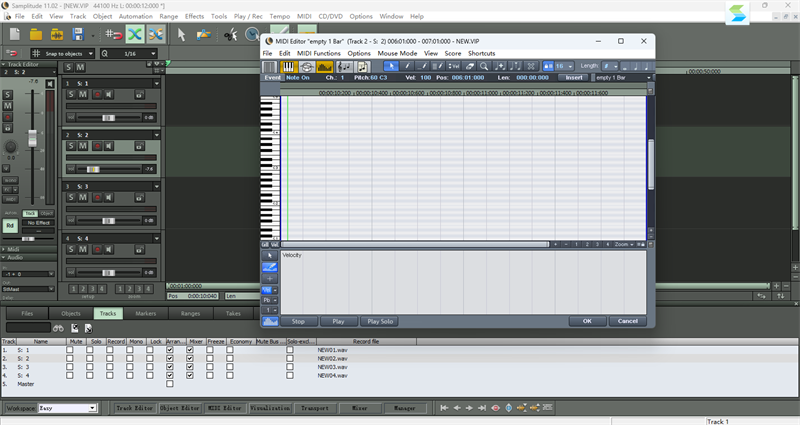Select the arrow pointer tool in main toolbar
This screenshot has width=800, height=425.
[182, 34]
